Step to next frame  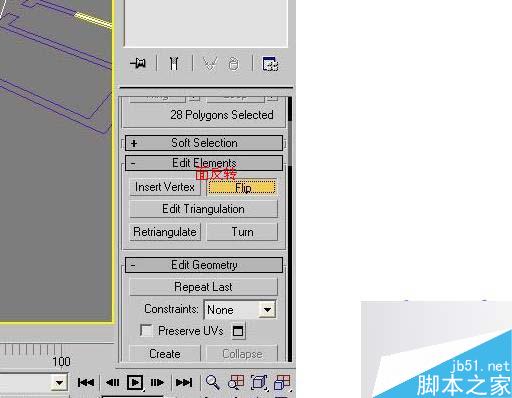[x=157, y=382]
